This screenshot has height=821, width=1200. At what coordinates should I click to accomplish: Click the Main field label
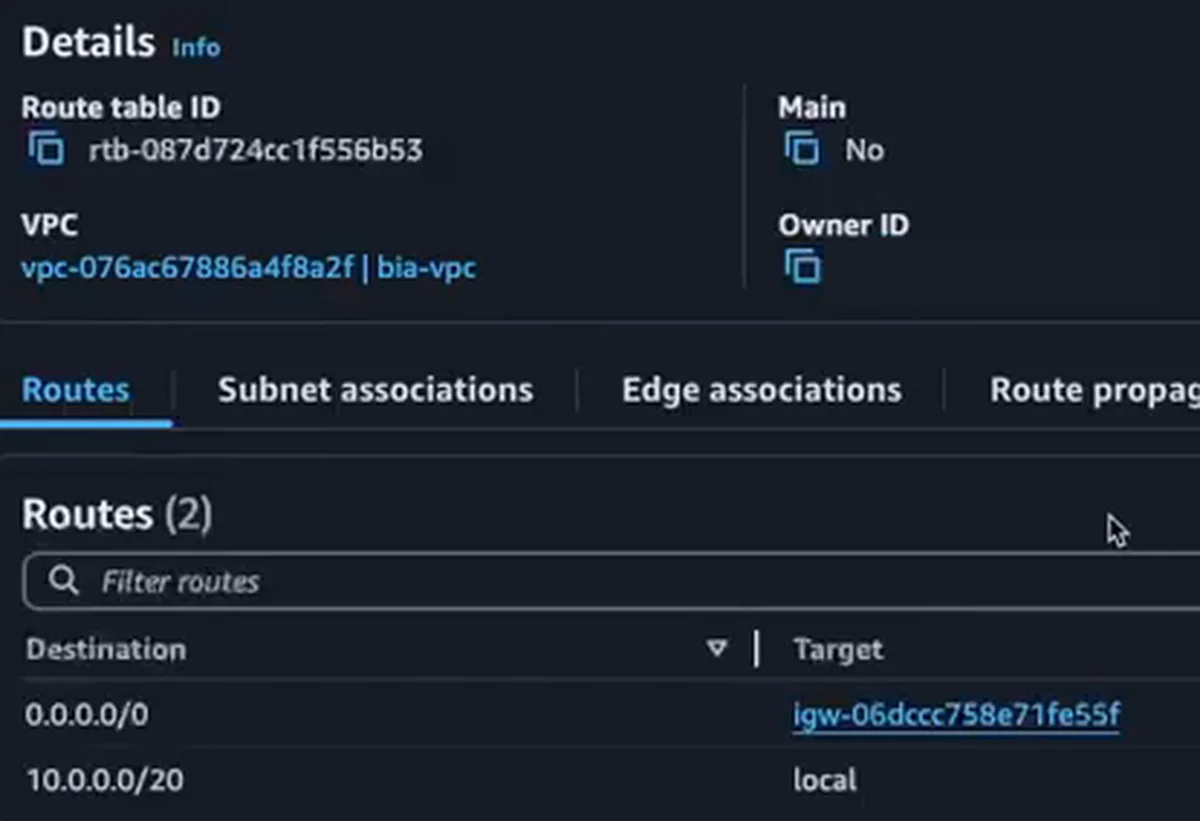(812, 107)
